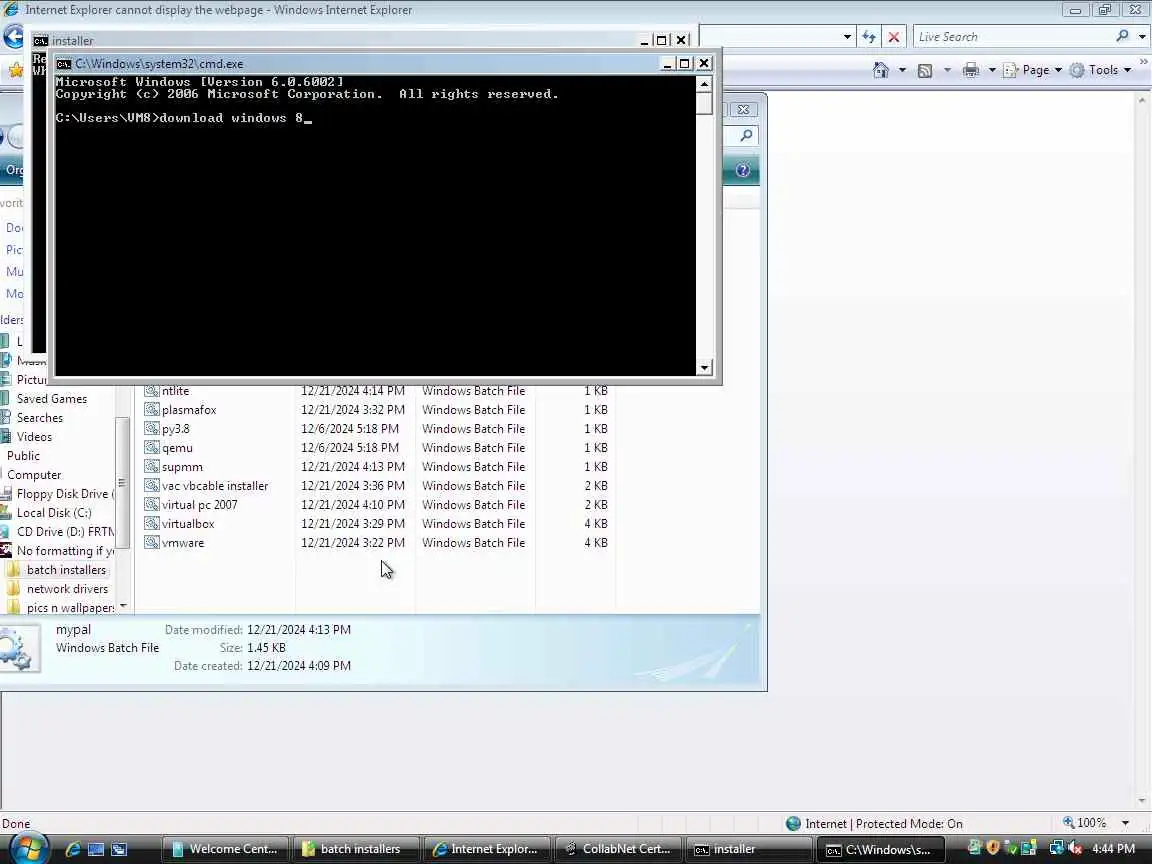Click the Internet Protected Mode status zone
Viewport: 1152px width, 864px height.
(x=874, y=824)
